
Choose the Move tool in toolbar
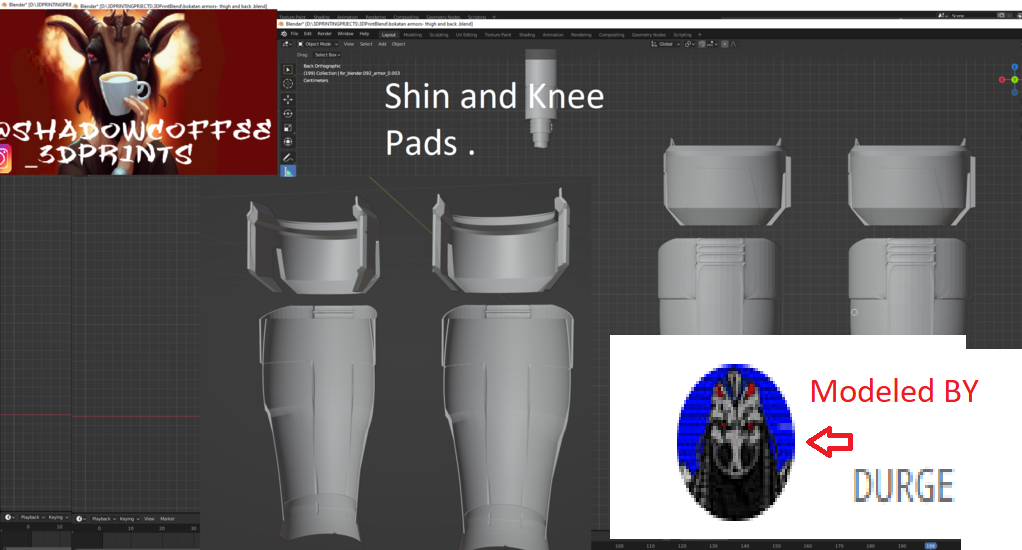(x=288, y=100)
